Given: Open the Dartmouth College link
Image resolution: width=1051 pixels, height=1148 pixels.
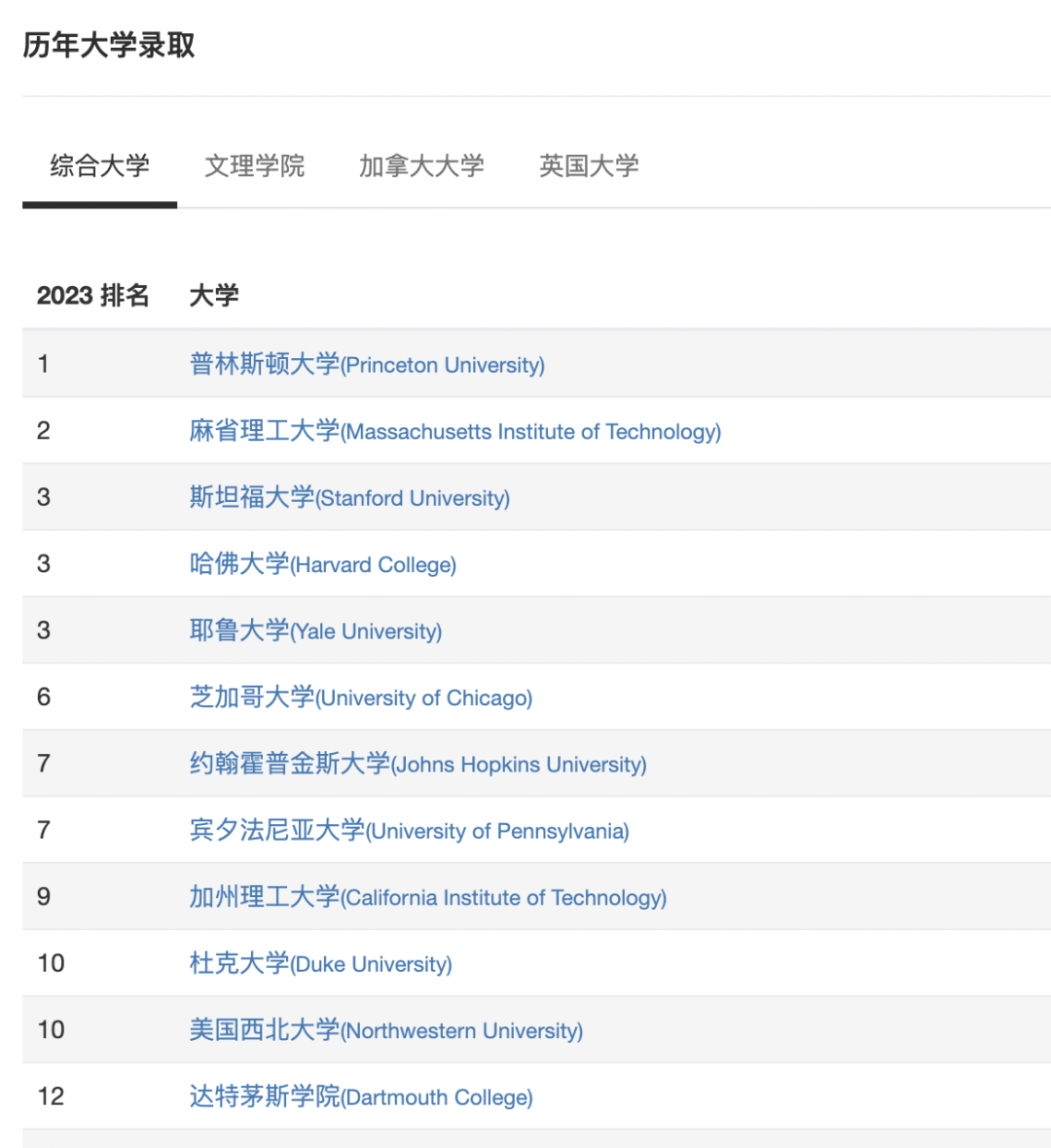Looking at the screenshot, I should pyautogui.click(x=361, y=1096).
